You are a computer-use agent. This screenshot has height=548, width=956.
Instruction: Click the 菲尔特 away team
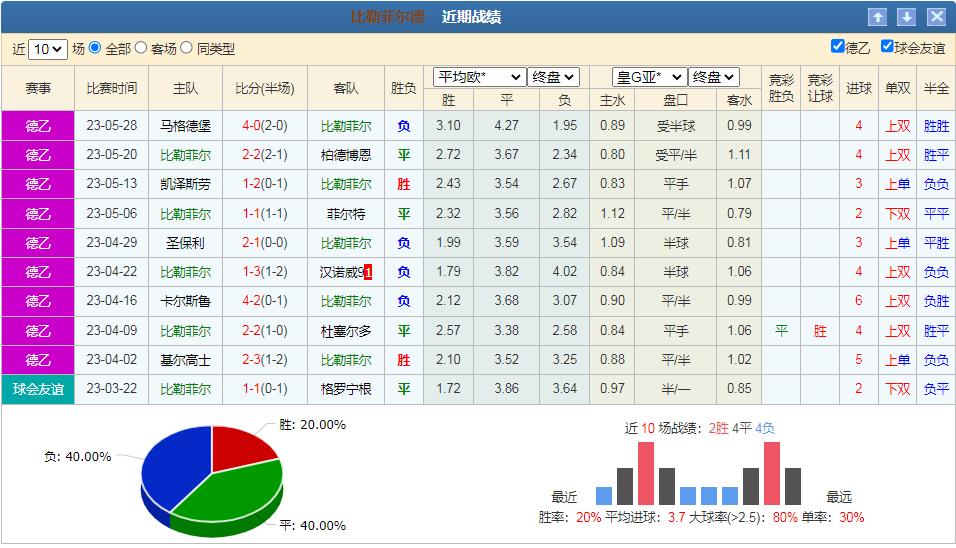point(346,214)
